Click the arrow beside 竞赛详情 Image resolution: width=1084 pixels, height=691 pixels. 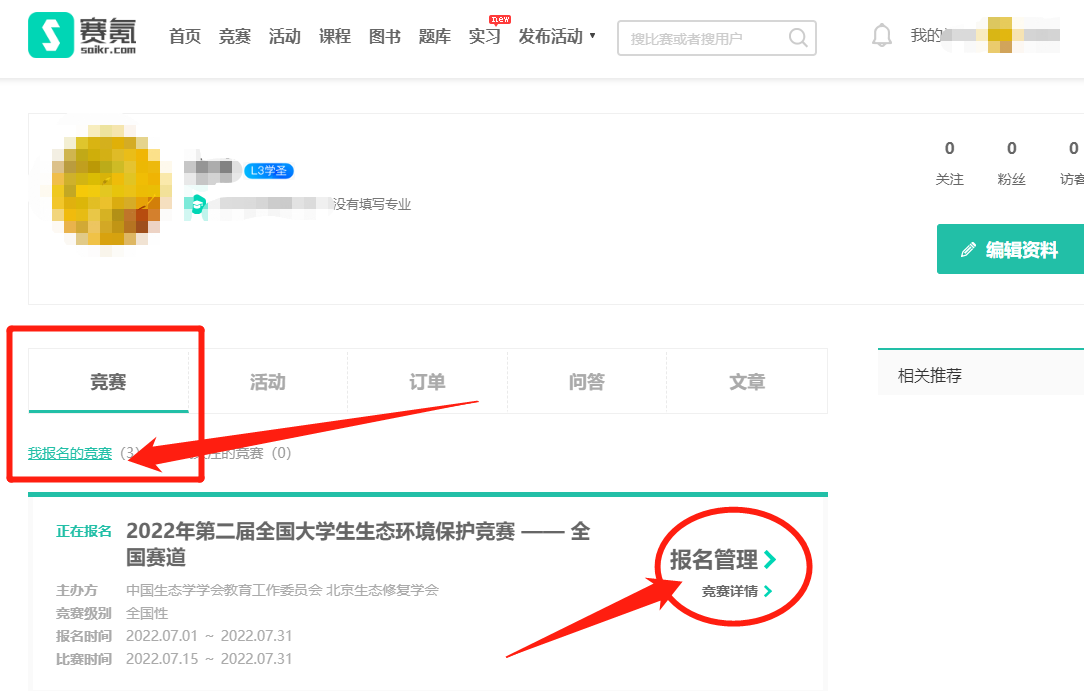(x=768, y=591)
